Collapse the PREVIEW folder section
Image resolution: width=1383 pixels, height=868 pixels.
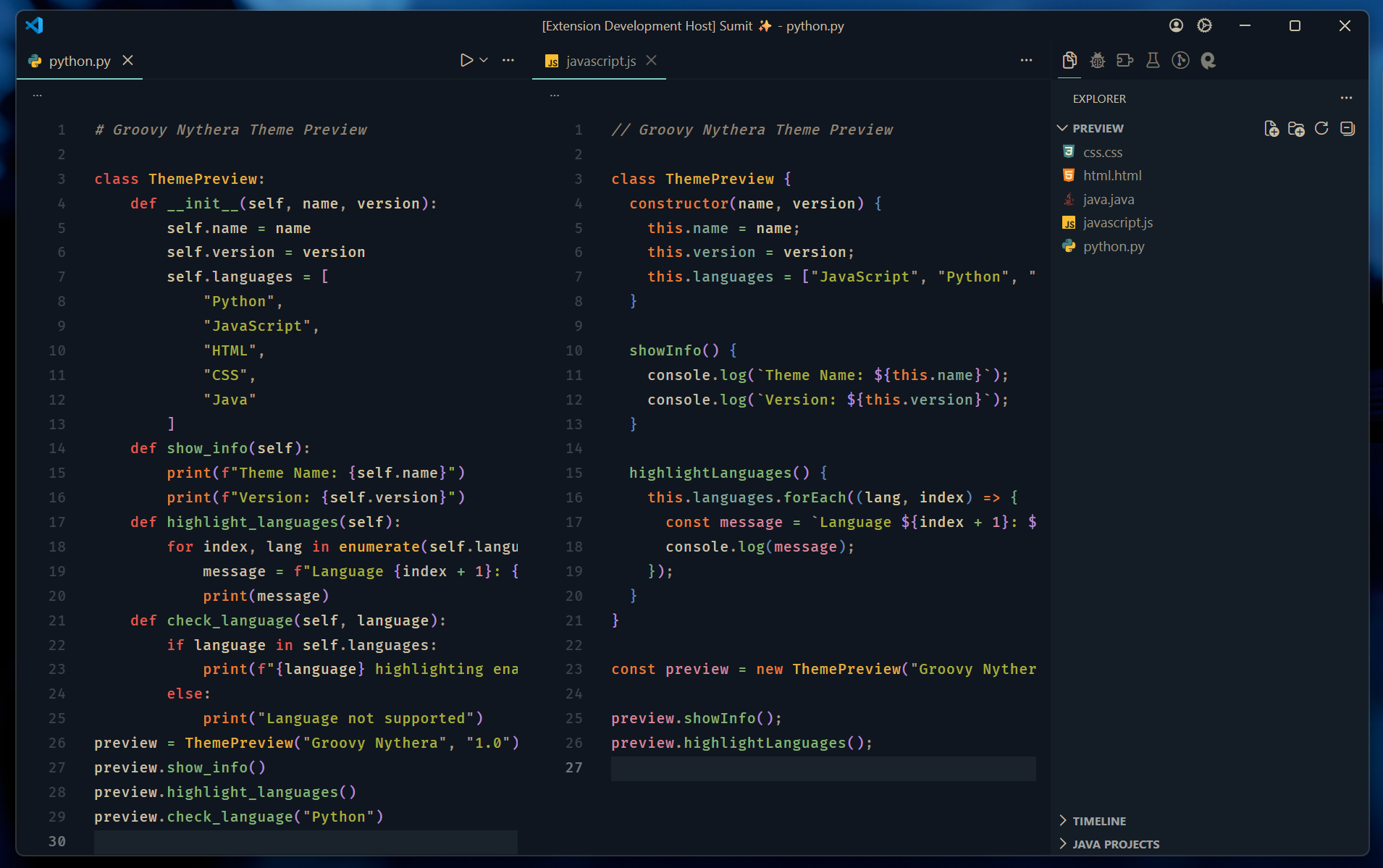point(1098,129)
